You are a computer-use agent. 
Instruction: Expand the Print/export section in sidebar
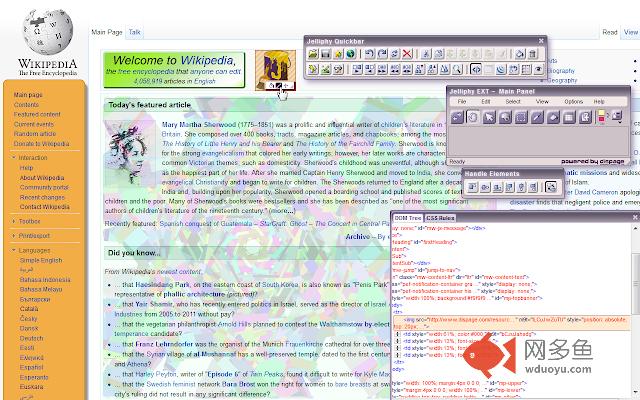point(31,236)
